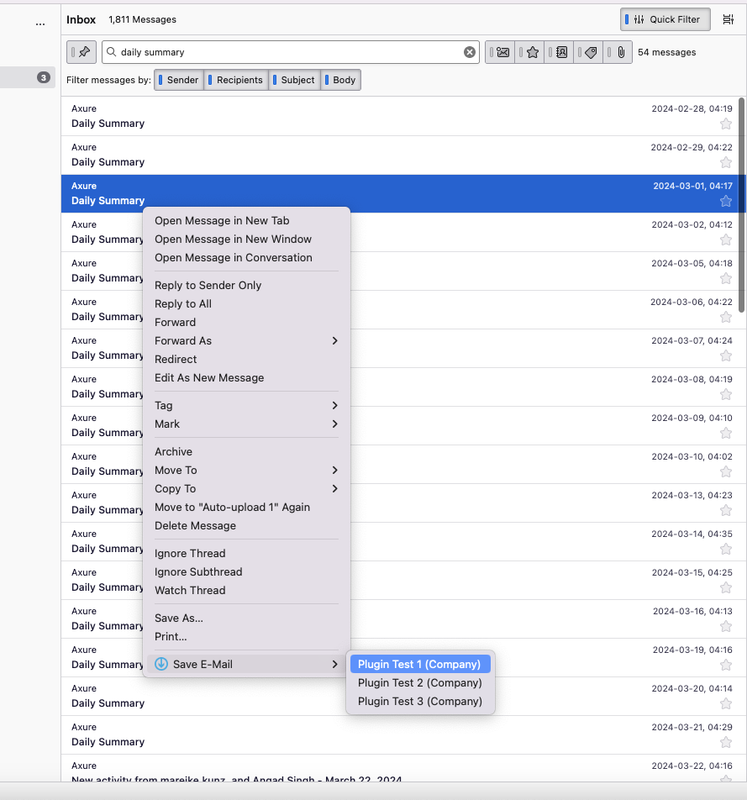Screen dimensions: 747x800
Task: Toggle the Quick Filter button
Action: click(665, 19)
